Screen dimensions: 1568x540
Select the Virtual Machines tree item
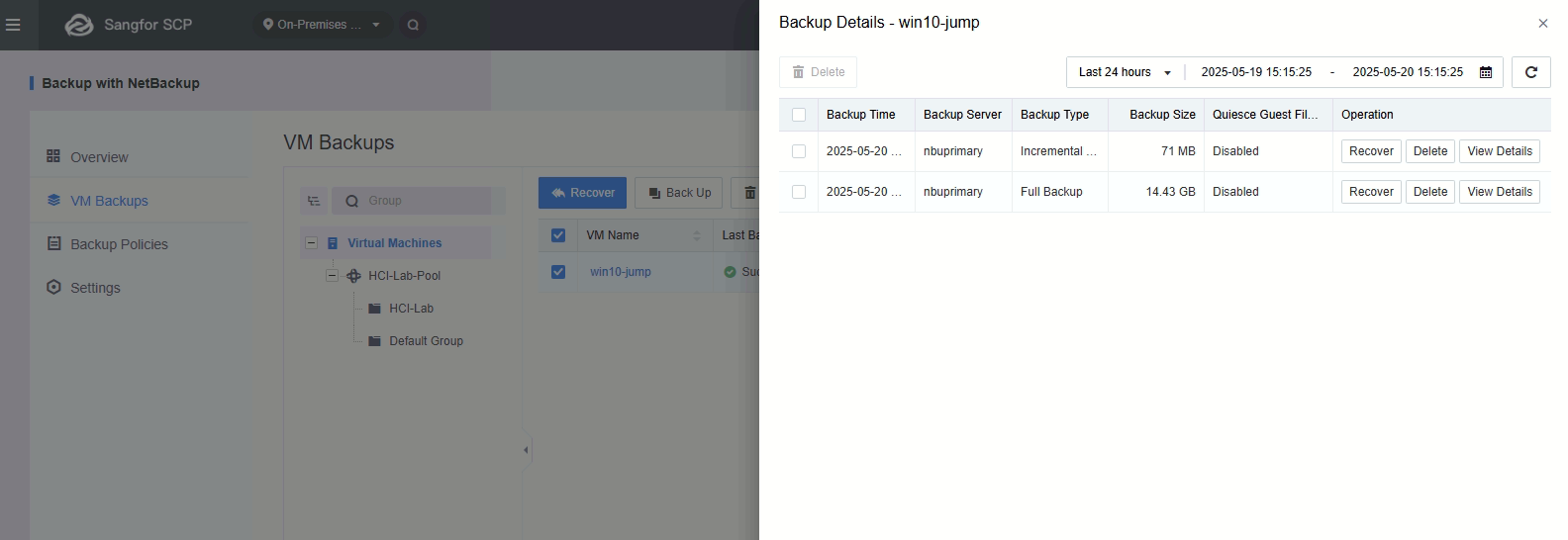(x=394, y=242)
